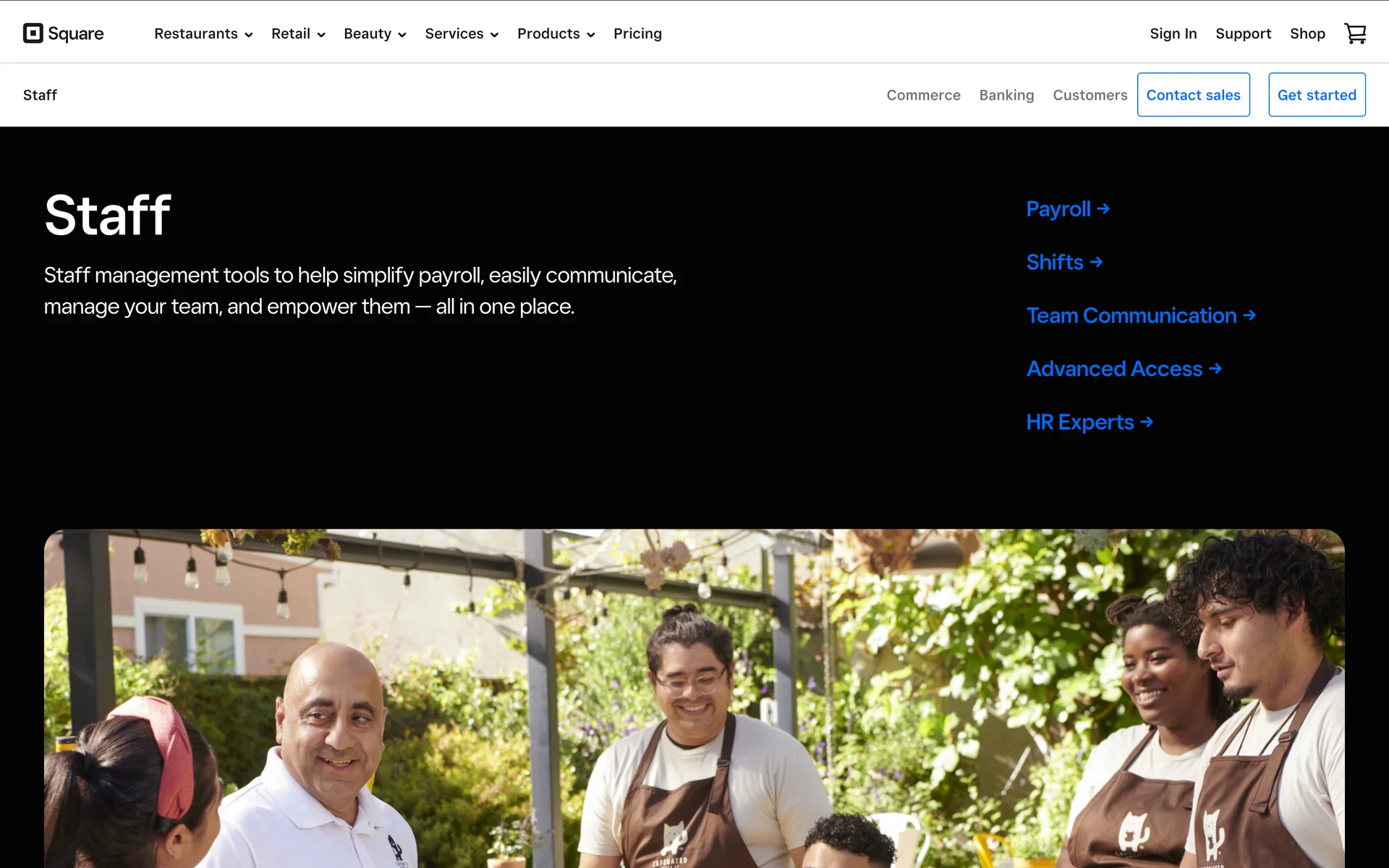
Task: Open the Team Communication link
Action: (x=1141, y=315)
